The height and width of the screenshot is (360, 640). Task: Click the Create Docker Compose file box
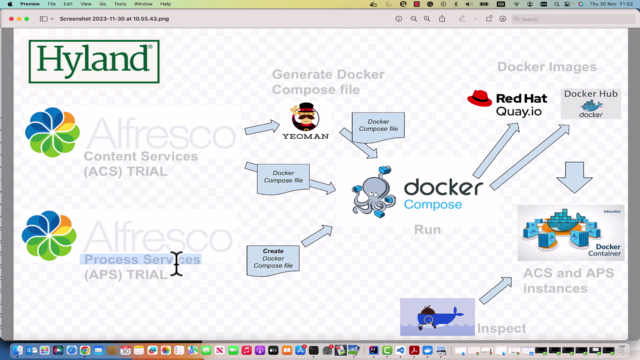coord(273,260)
